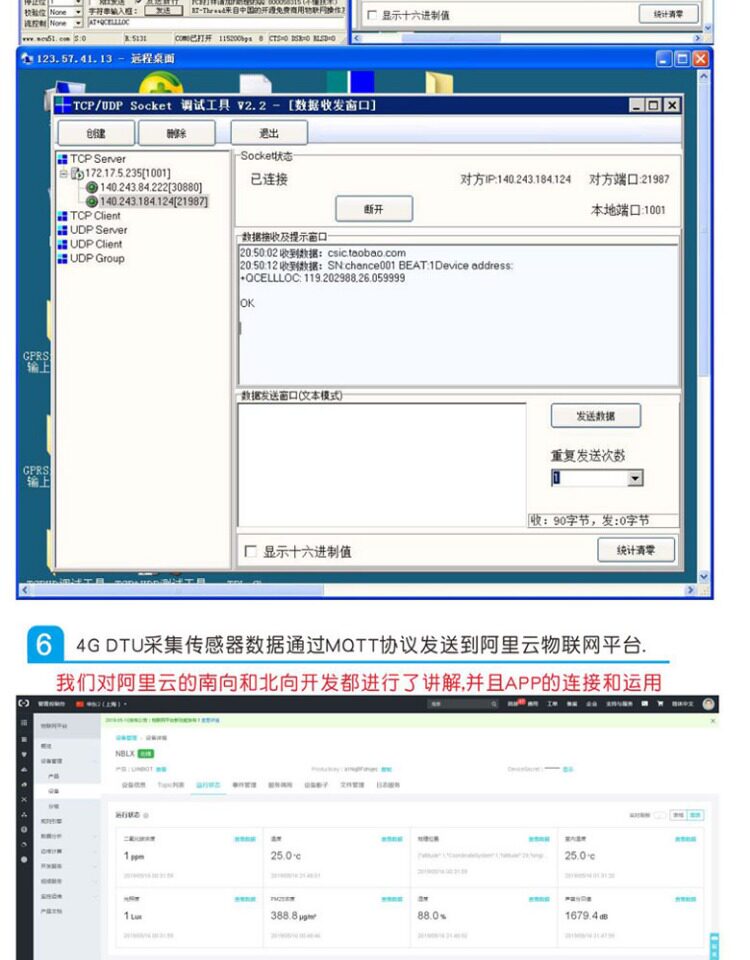This screenshot has width=750, height=960.
Task: Click the 发送数据 send button
Action: 596,416
